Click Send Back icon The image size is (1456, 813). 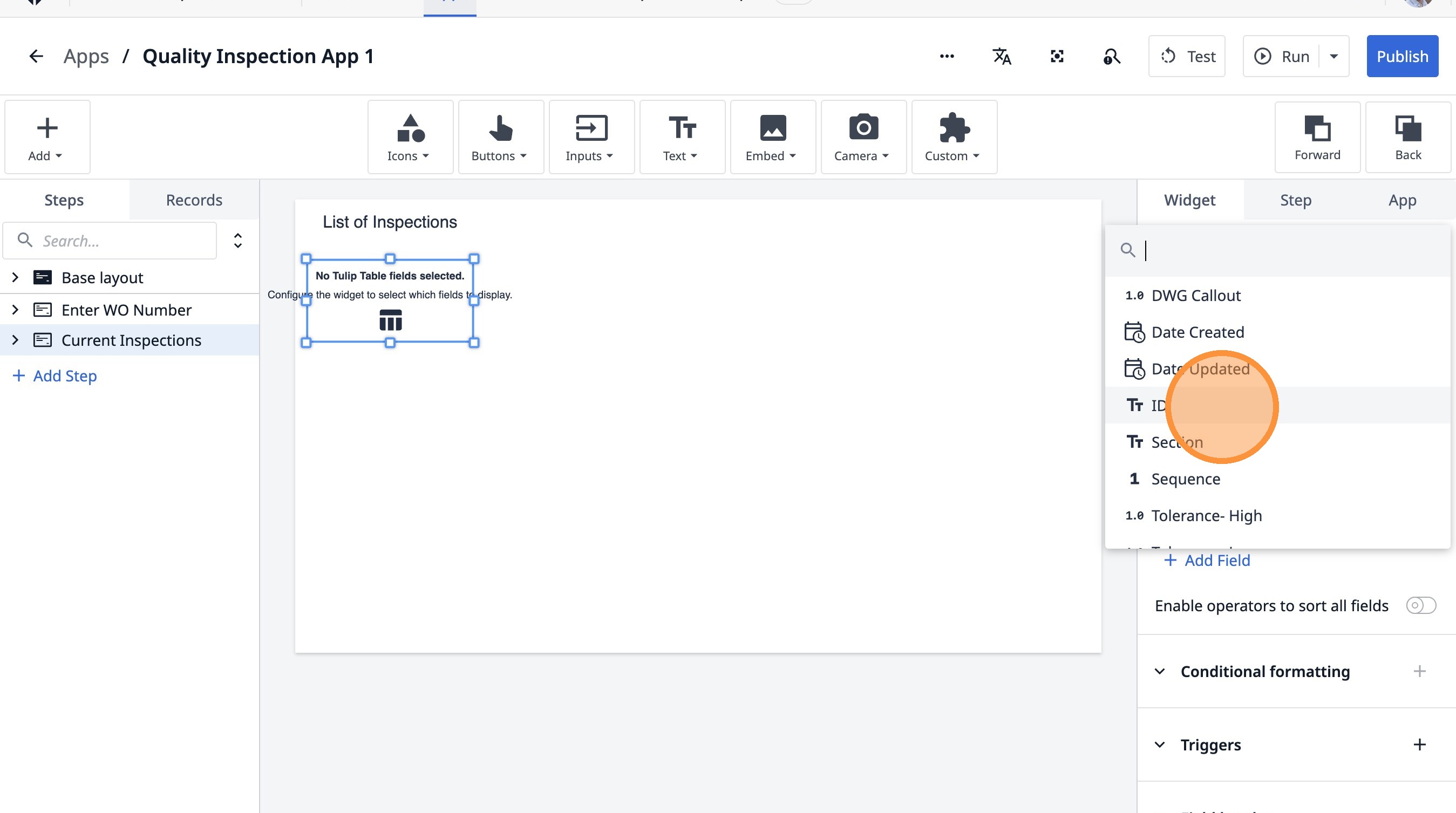point(1407,137)
